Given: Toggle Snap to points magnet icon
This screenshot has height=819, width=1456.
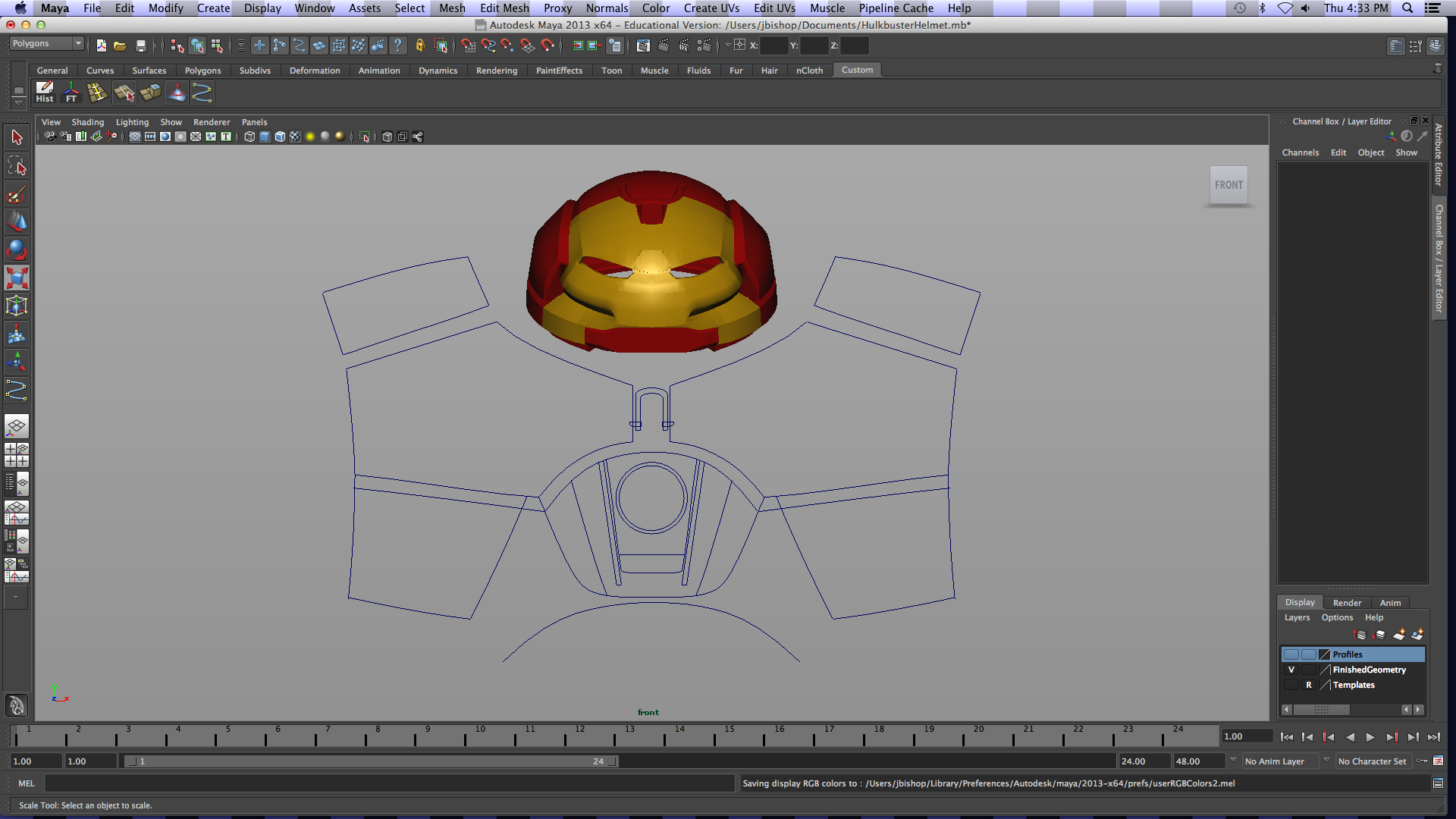Looking at the screenshot, I should (x=507, y=45).
